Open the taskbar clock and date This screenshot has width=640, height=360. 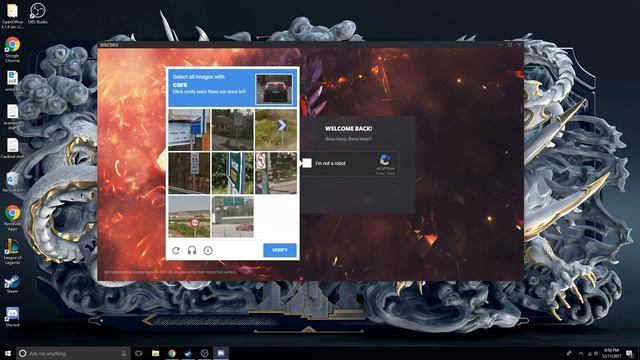coord(611,353)
